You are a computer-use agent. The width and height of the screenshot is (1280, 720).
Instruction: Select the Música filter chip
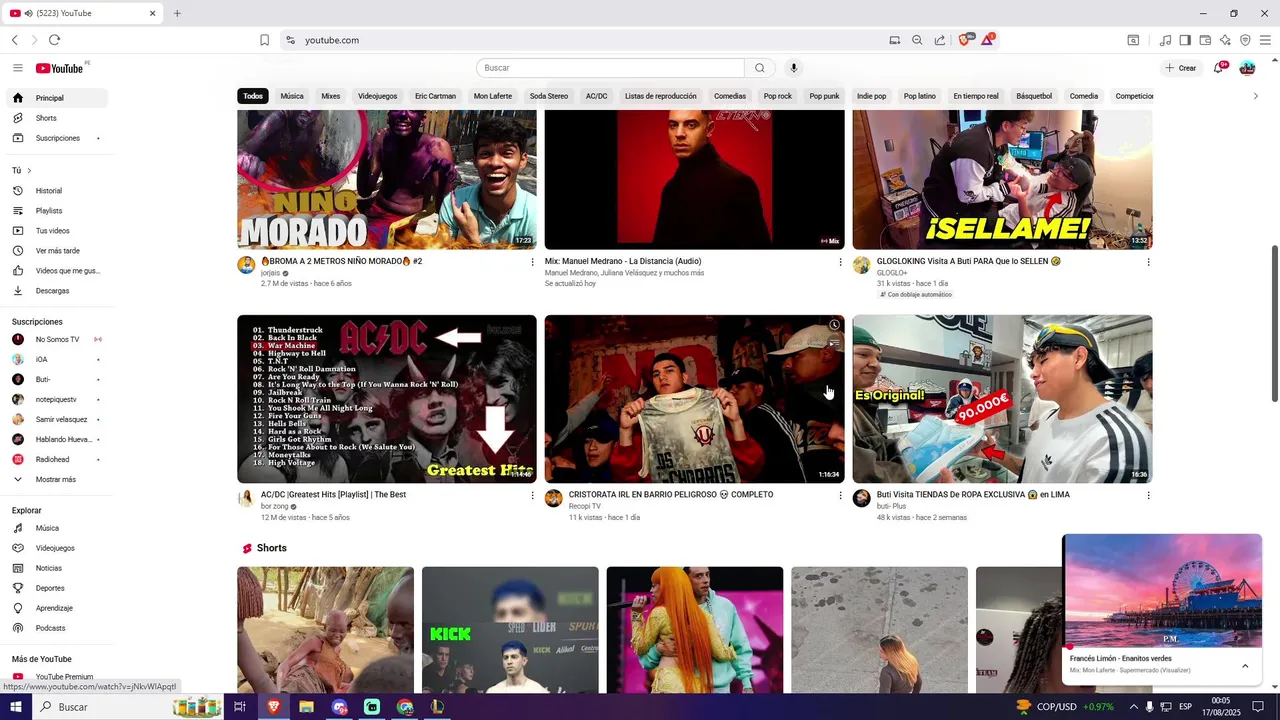[292, 96]
